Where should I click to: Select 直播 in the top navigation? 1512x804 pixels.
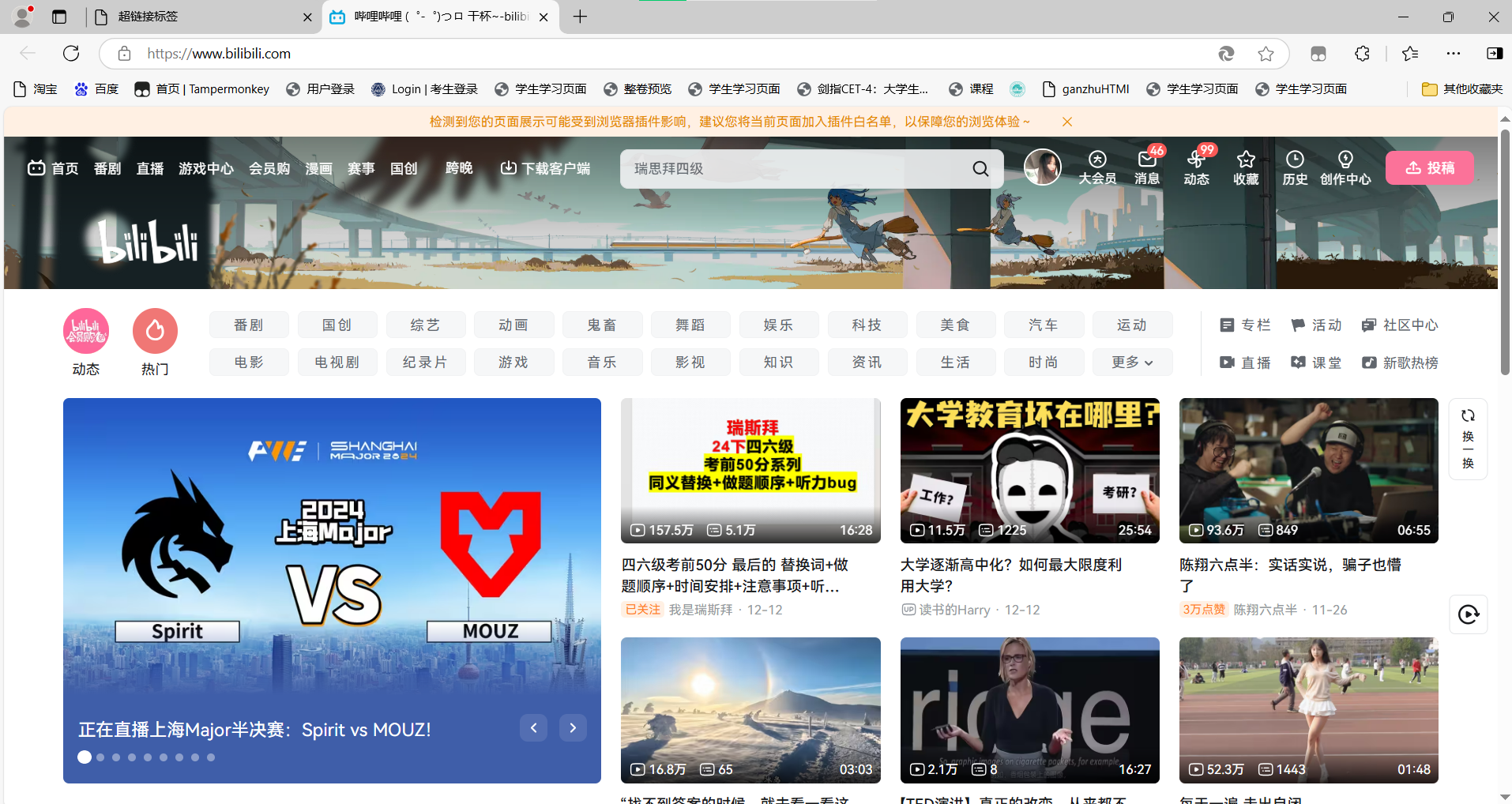click(150, 168)
